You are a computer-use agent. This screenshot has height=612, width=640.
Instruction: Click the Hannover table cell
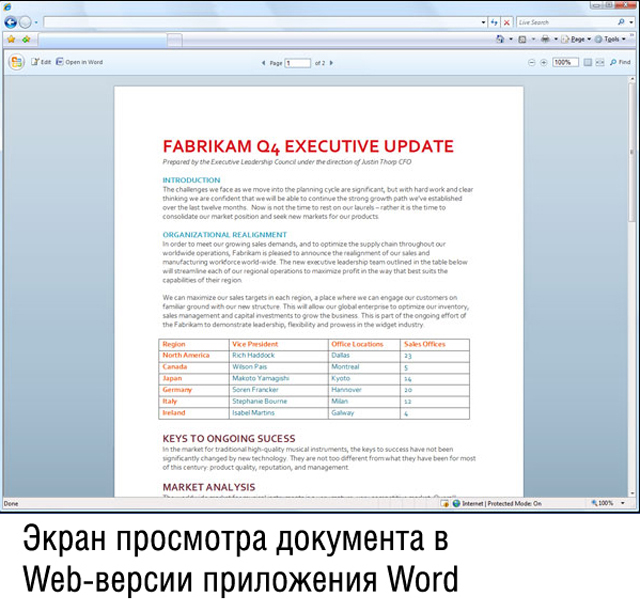pos(364,390)
